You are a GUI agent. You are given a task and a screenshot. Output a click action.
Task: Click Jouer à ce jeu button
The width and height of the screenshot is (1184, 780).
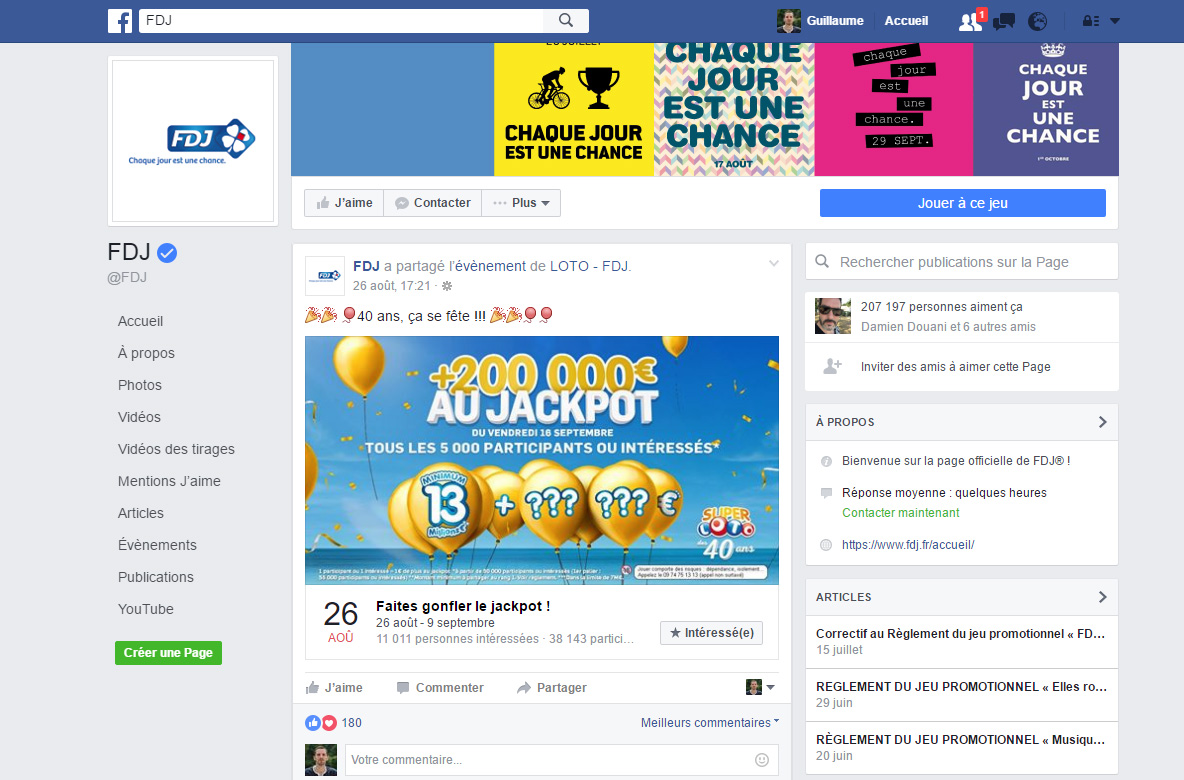click(x=963, y=203)
